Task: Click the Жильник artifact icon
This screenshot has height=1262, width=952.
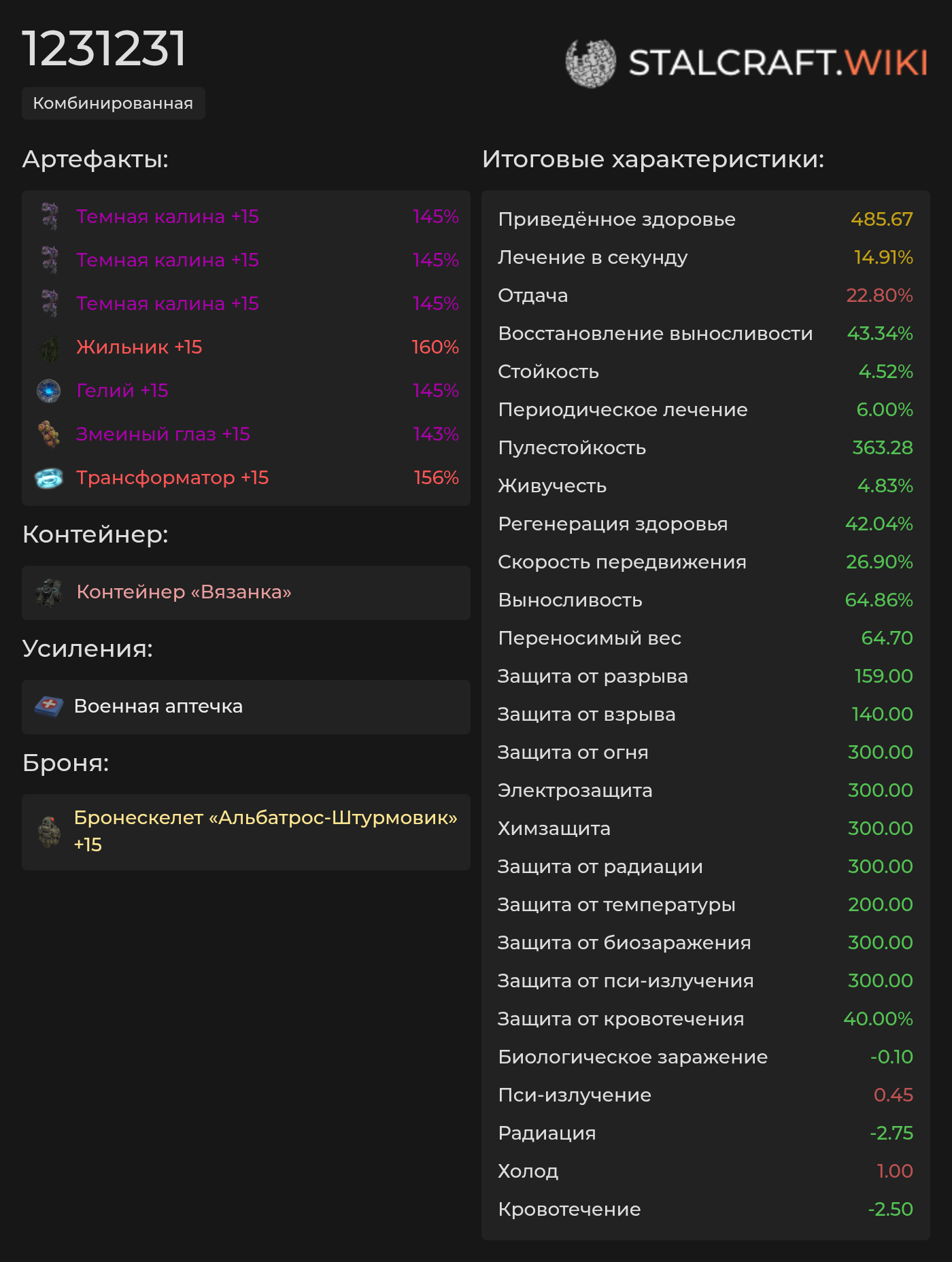Action: click(x=49, y=347)
